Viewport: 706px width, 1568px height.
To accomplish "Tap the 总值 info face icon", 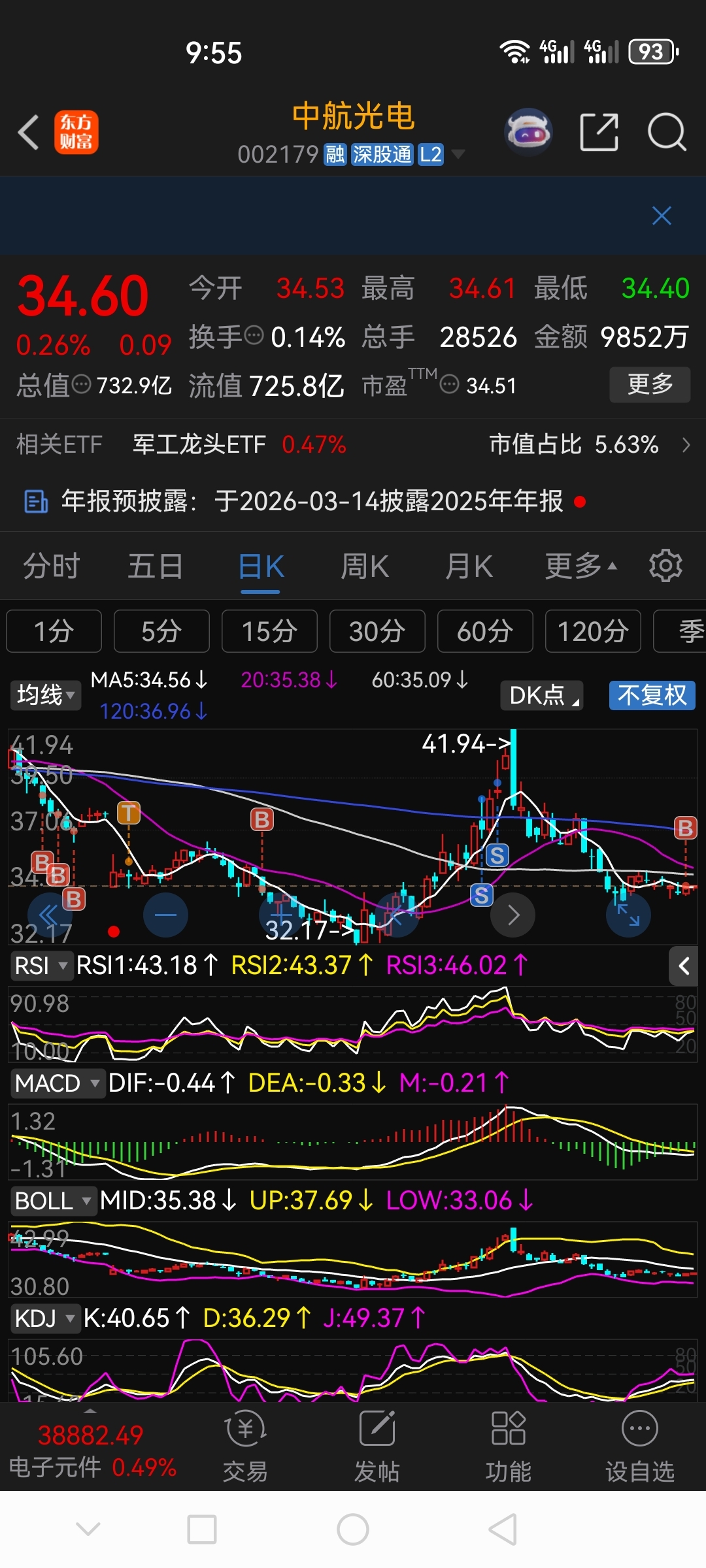I will [x=81, y=384].
